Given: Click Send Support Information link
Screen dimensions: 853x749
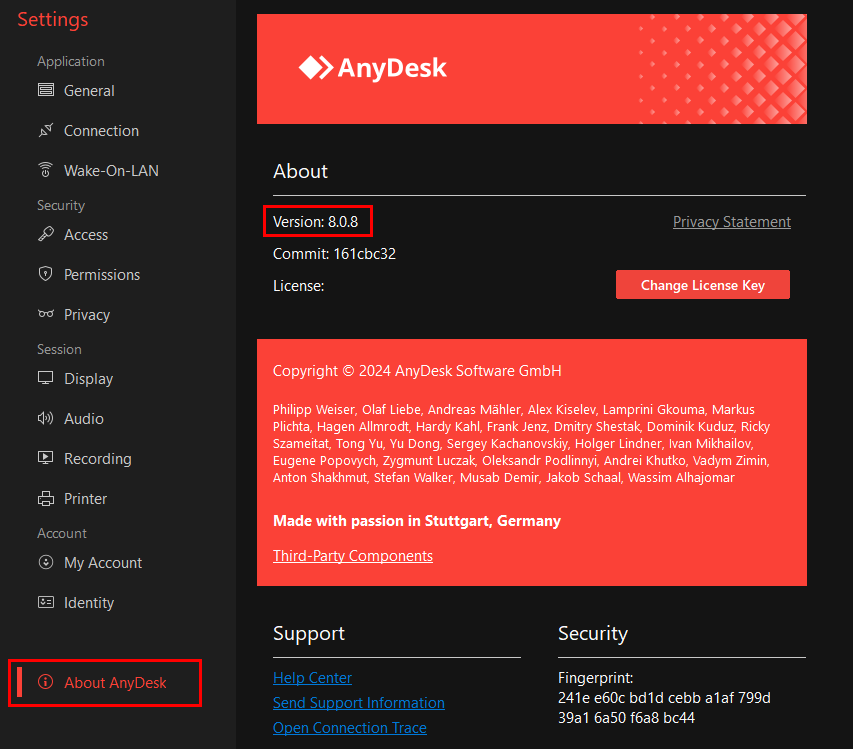Looking at the screenshot, I should tap(358, 703).
